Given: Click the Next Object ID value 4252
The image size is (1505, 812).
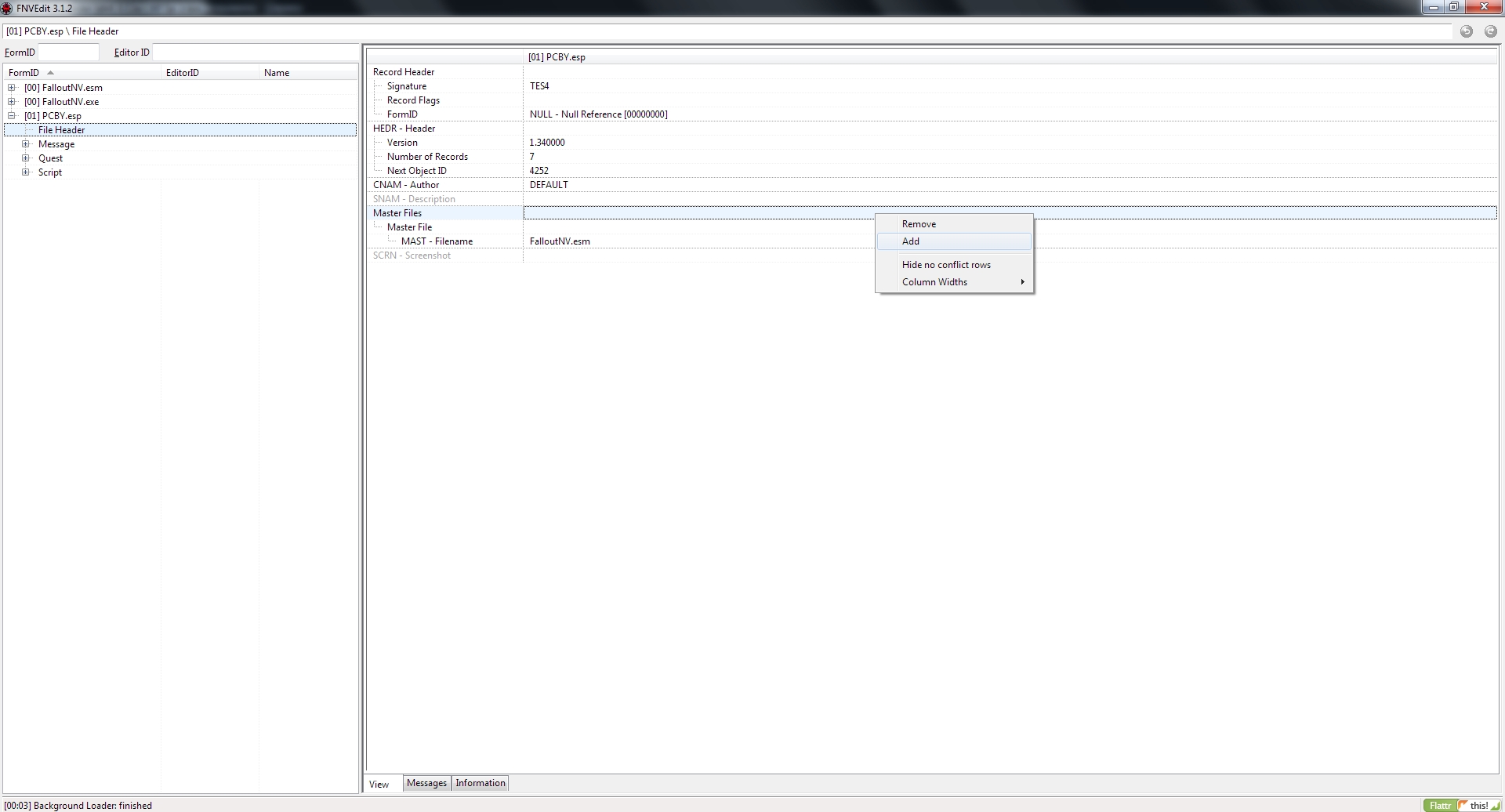Looking at the screenshot, I should 539,171.
